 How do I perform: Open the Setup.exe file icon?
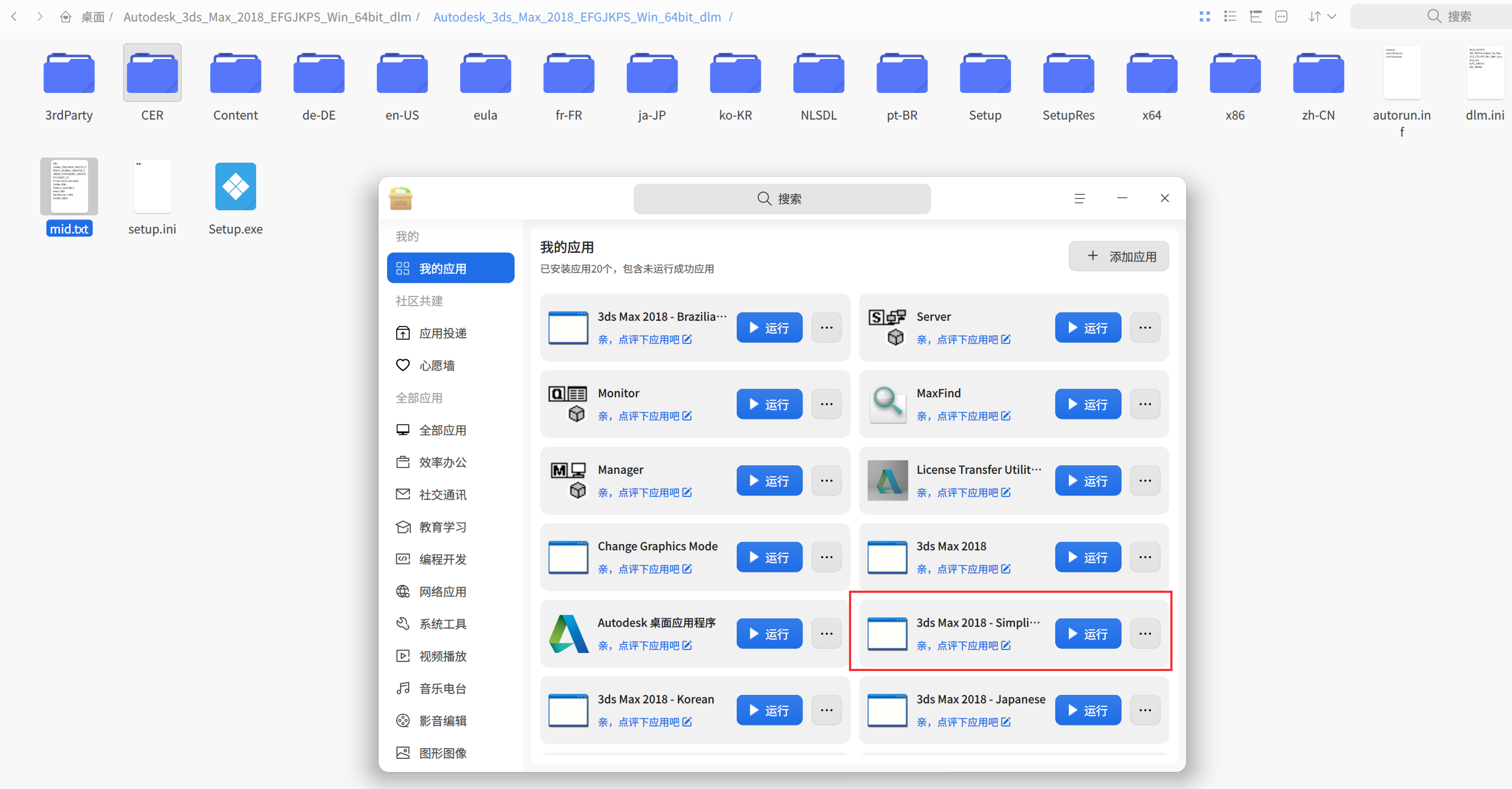(235, 186)
